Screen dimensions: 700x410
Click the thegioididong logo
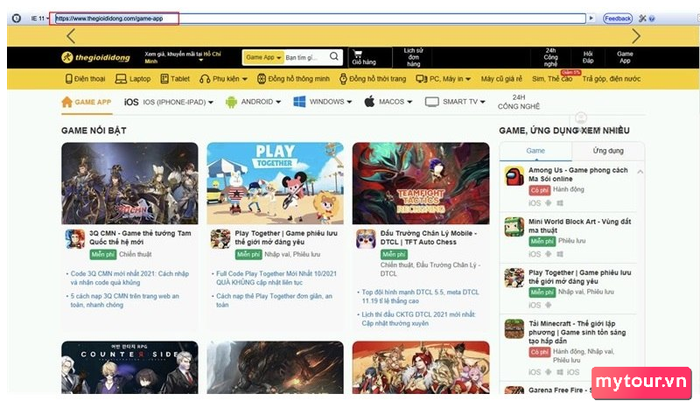coord(96,57)
